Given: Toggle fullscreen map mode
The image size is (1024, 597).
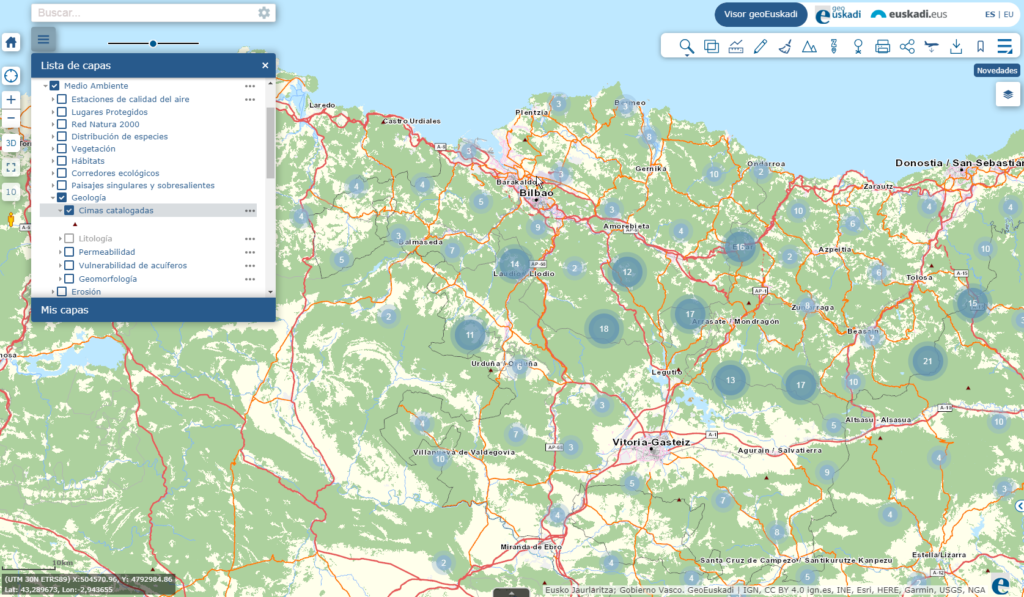Looking at the screenshot, I should (11, 168).
